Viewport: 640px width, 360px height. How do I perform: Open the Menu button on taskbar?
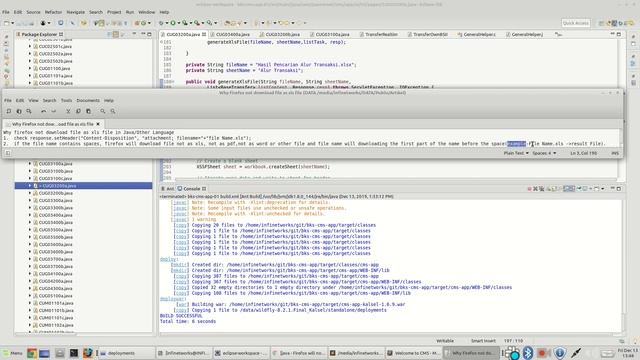pos(12,353)
